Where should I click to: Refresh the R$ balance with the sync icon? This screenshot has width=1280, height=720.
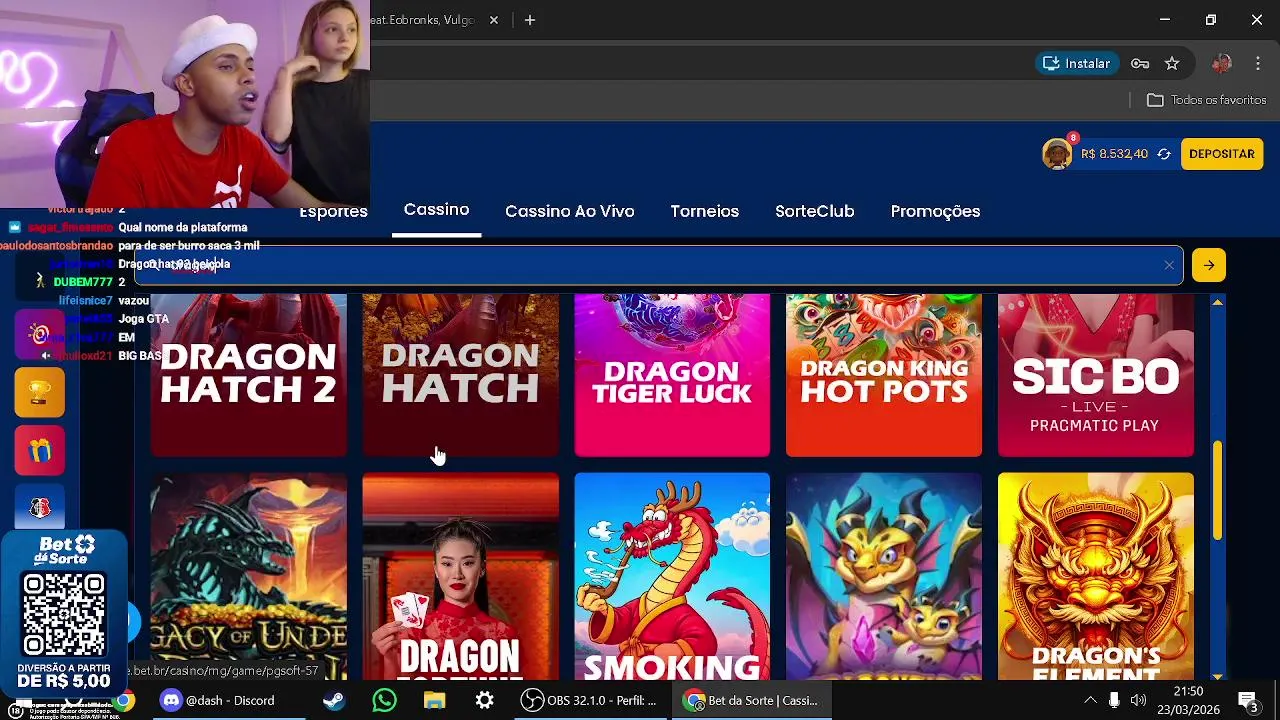[1164, 154]
